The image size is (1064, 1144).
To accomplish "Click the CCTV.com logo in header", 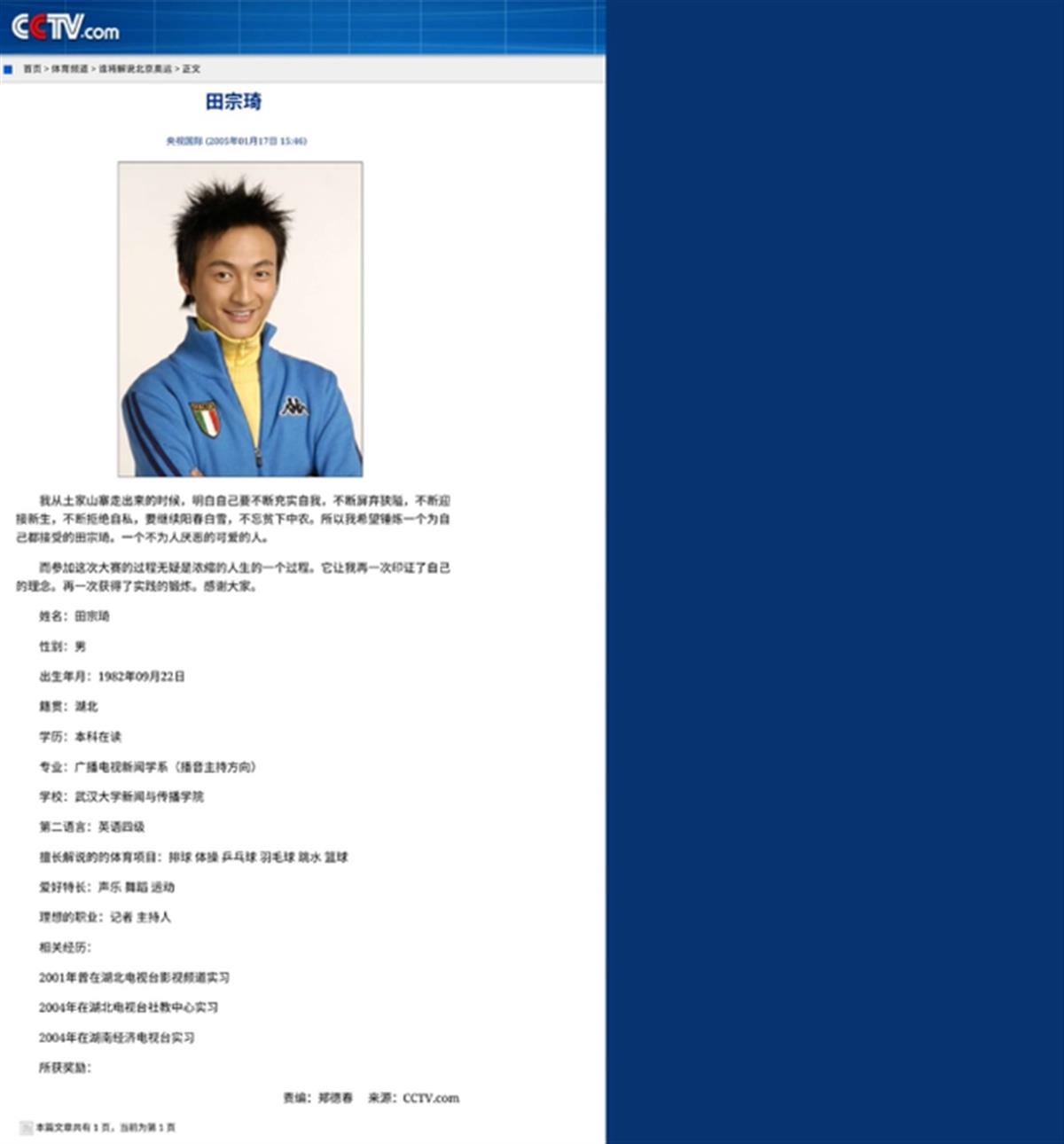I will [x=65, y=27].
